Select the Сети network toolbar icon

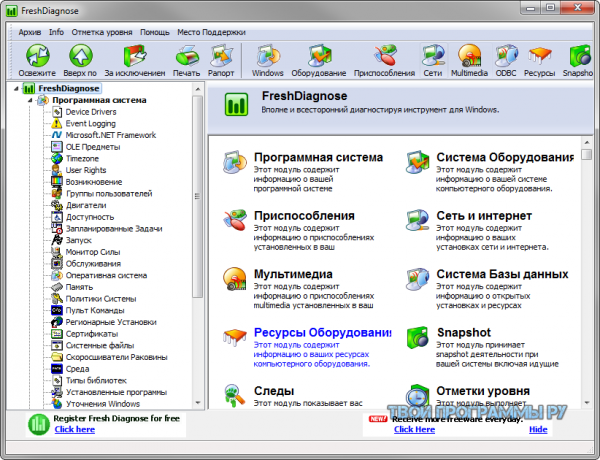(433, 56)
